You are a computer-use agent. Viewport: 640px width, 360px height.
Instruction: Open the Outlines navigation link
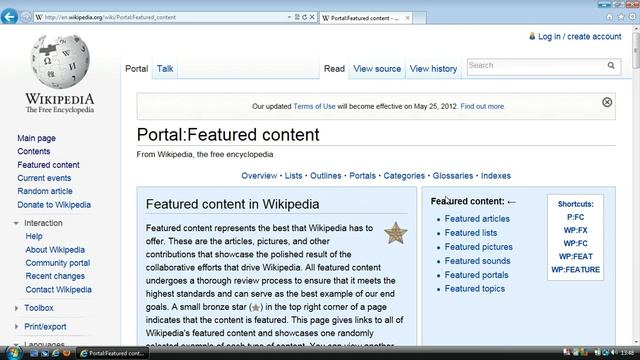[x=326, y=176]
